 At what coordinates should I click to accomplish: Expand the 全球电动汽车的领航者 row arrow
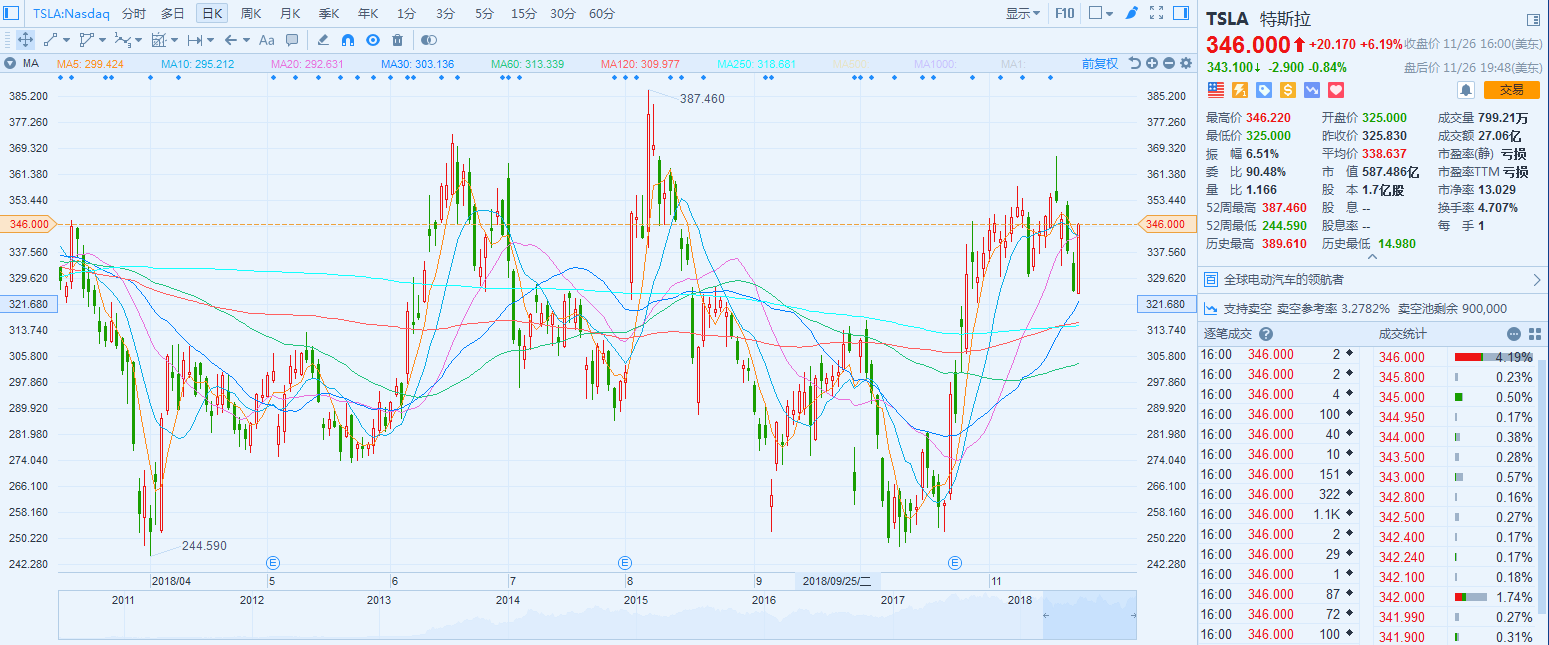[x=1537, y=279]
